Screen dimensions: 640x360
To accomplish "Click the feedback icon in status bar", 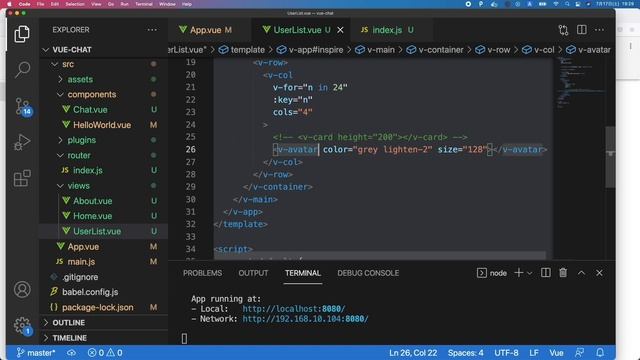I will point(579,353).
